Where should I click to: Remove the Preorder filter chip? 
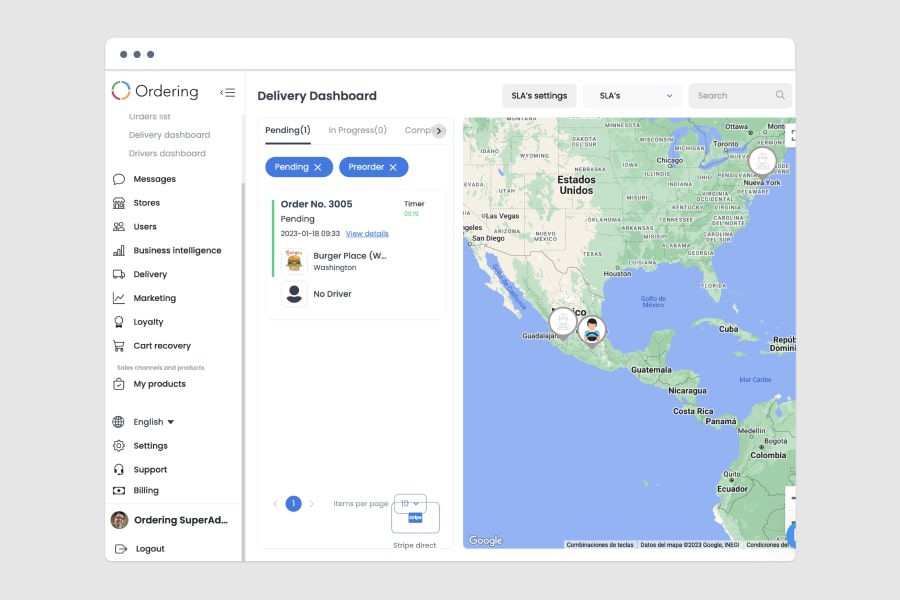click(x=393, y=167)
